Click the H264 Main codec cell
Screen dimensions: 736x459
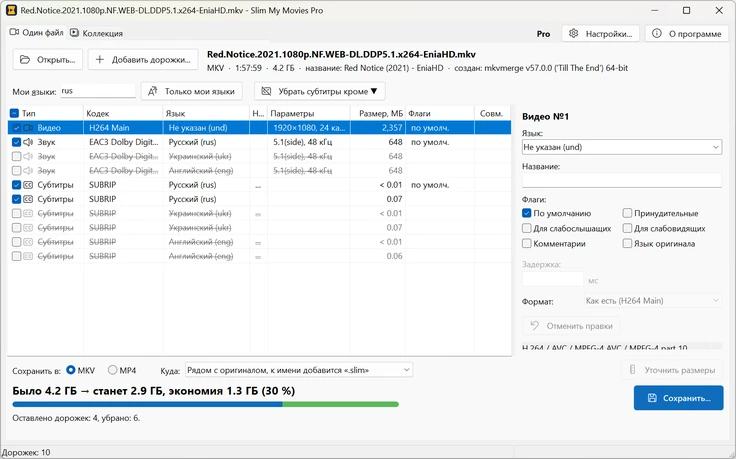pyautogui.click(x=123, y=128)
